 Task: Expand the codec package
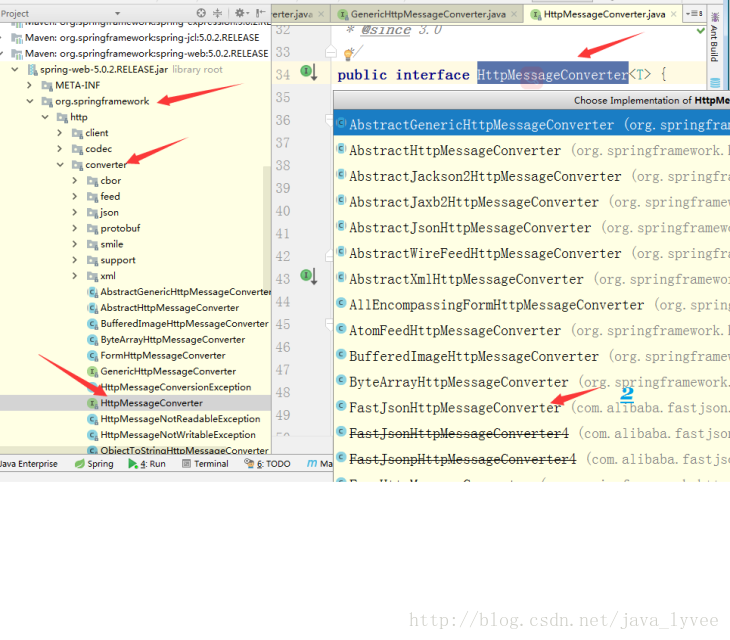coord(60,148)
